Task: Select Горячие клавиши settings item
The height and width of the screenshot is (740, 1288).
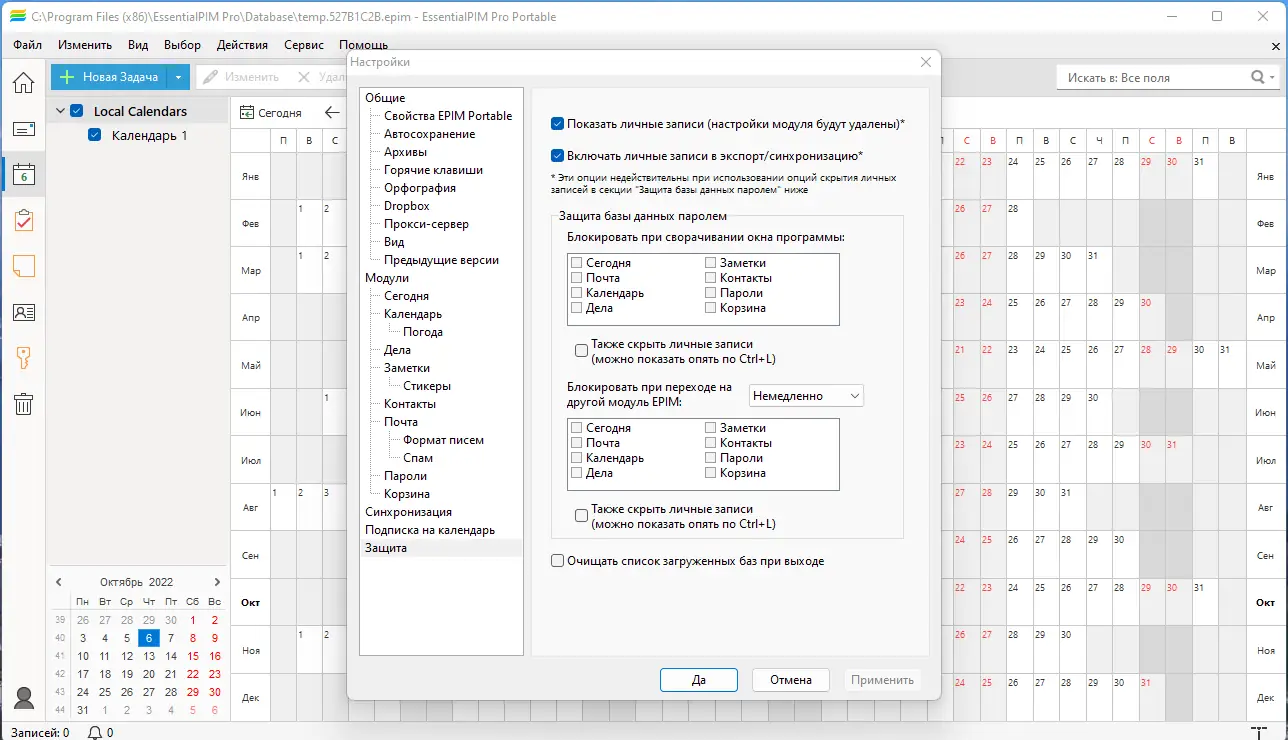Action: pos(434,170)
